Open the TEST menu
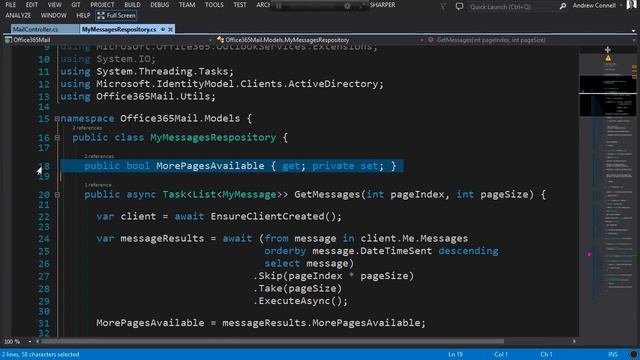 pos(240,5)
